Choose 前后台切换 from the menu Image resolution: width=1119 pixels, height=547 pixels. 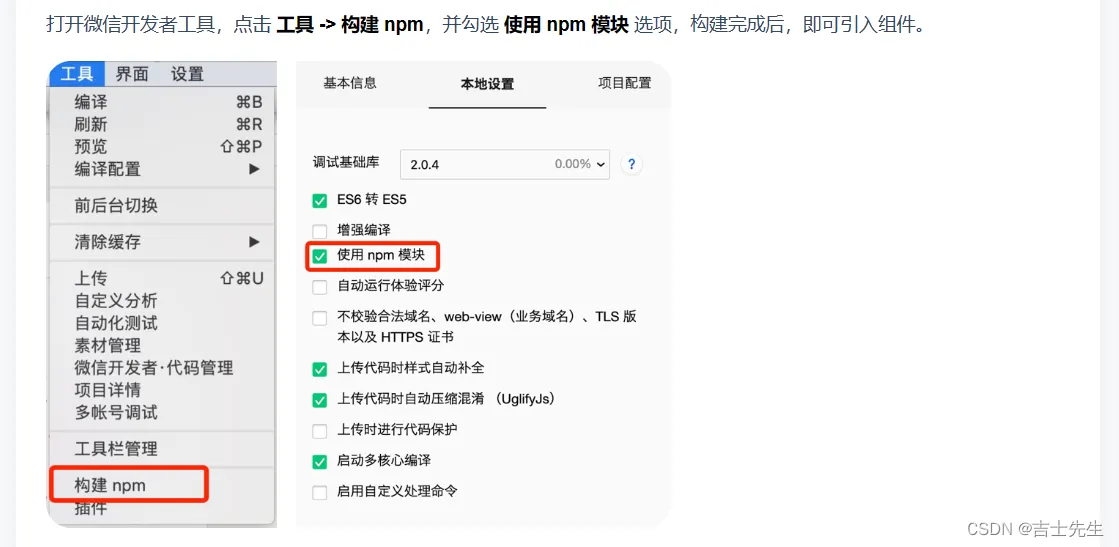click(x=116, y=205)
